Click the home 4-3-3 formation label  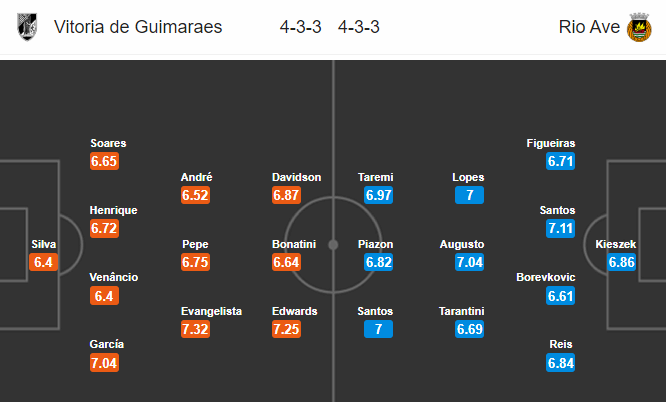click(300, 27)
